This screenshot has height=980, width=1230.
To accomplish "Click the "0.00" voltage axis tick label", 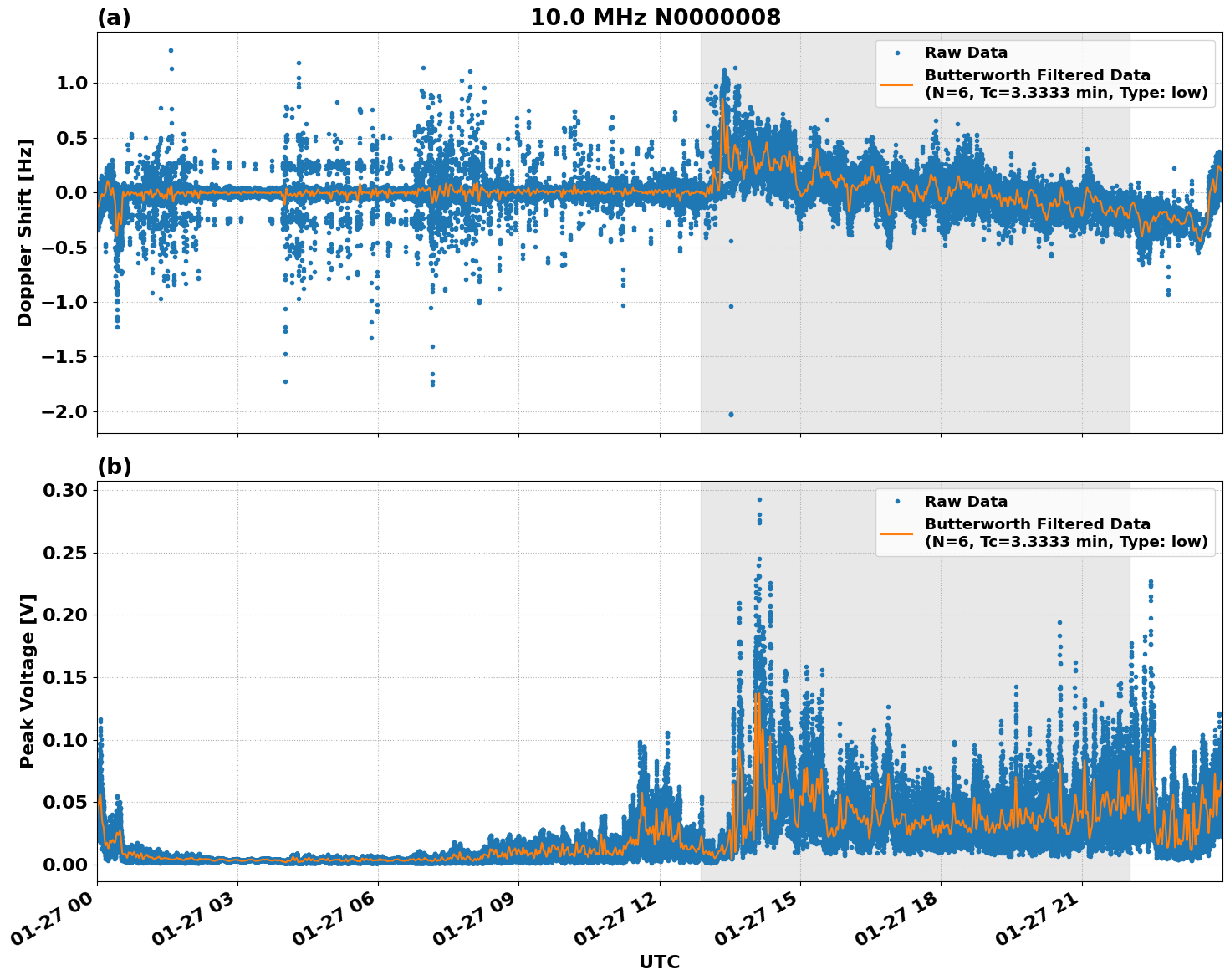I will click(x=67, y=865).
